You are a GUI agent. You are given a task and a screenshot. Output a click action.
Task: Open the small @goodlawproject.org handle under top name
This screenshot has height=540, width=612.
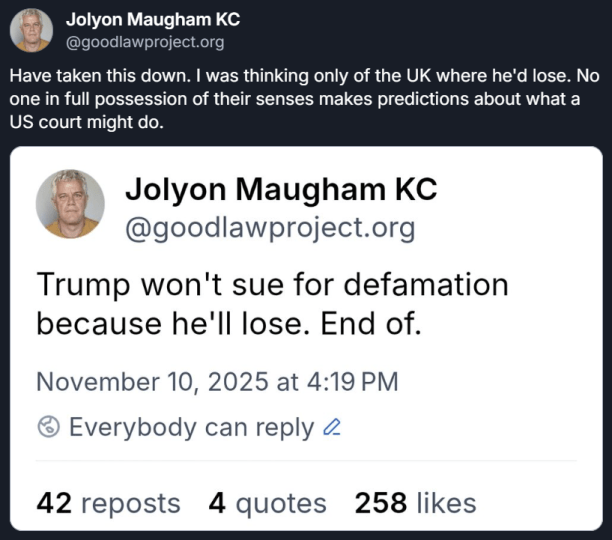click(144, 42)
